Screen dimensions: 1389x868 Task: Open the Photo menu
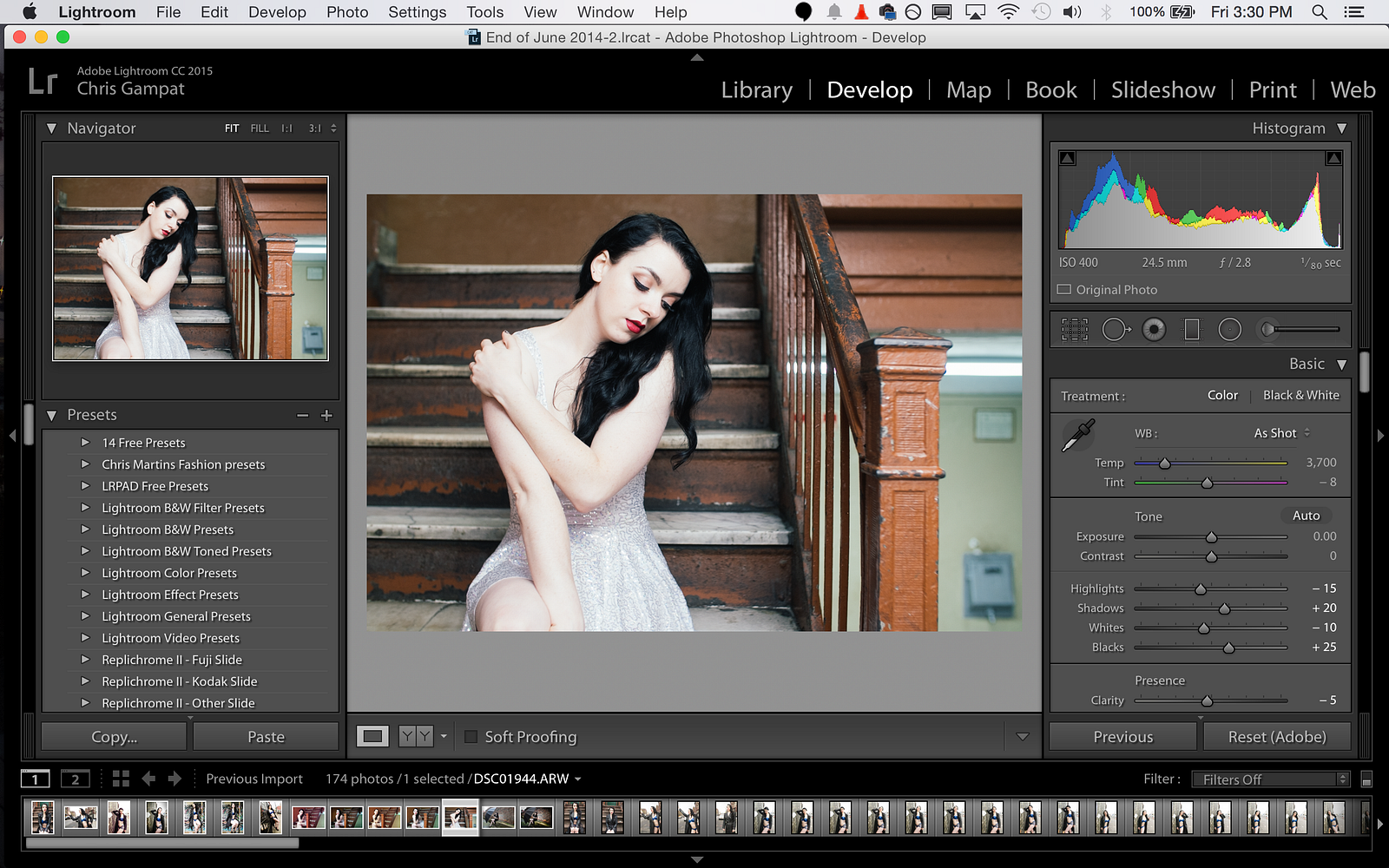(347, 12)
